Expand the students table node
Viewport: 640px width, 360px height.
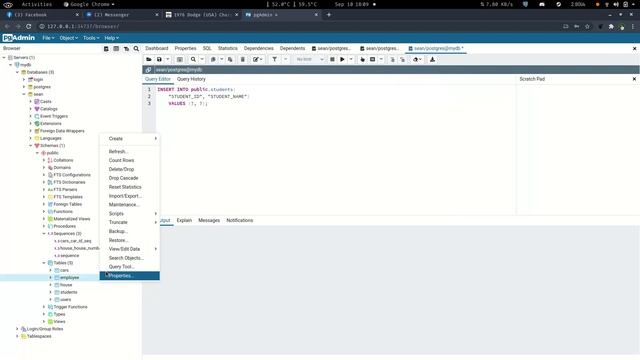[x=51, y=292]
